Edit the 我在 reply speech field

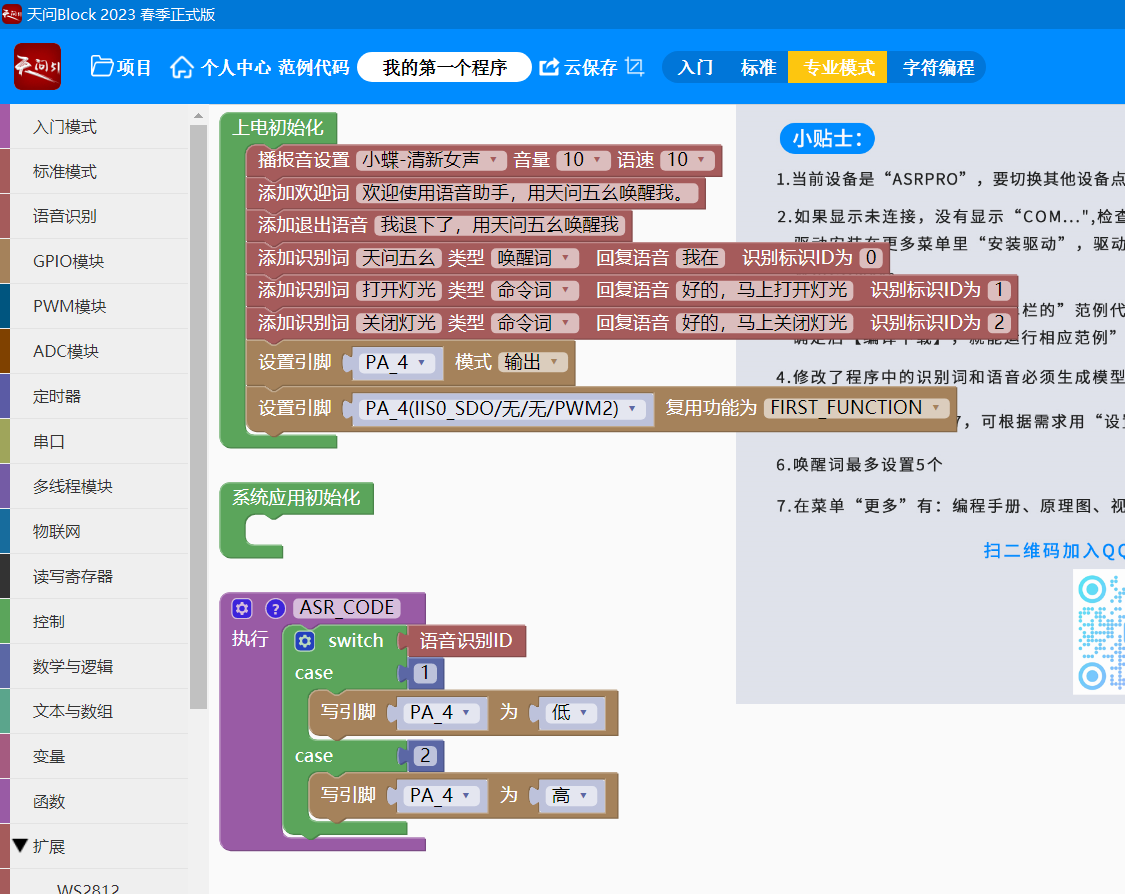(x=700, y=258)
